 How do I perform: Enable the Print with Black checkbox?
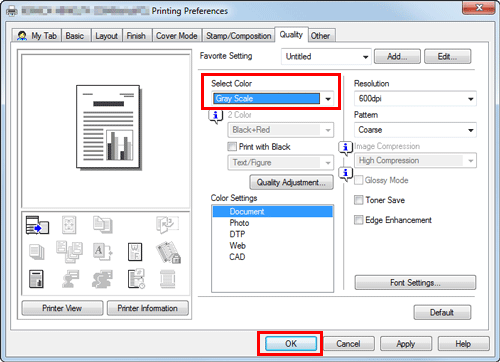click(232, 147)
